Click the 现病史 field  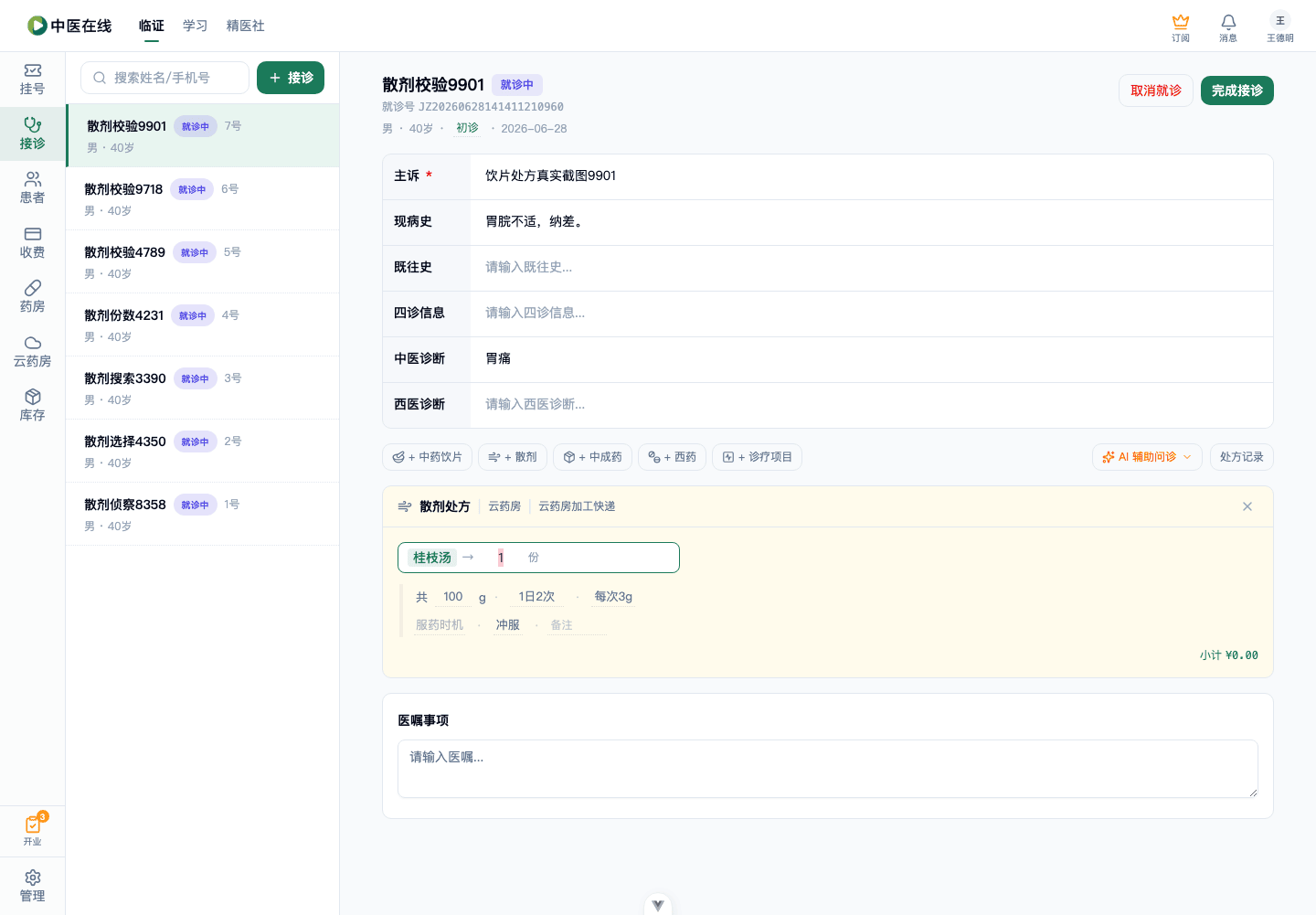(x=871, y=222)
